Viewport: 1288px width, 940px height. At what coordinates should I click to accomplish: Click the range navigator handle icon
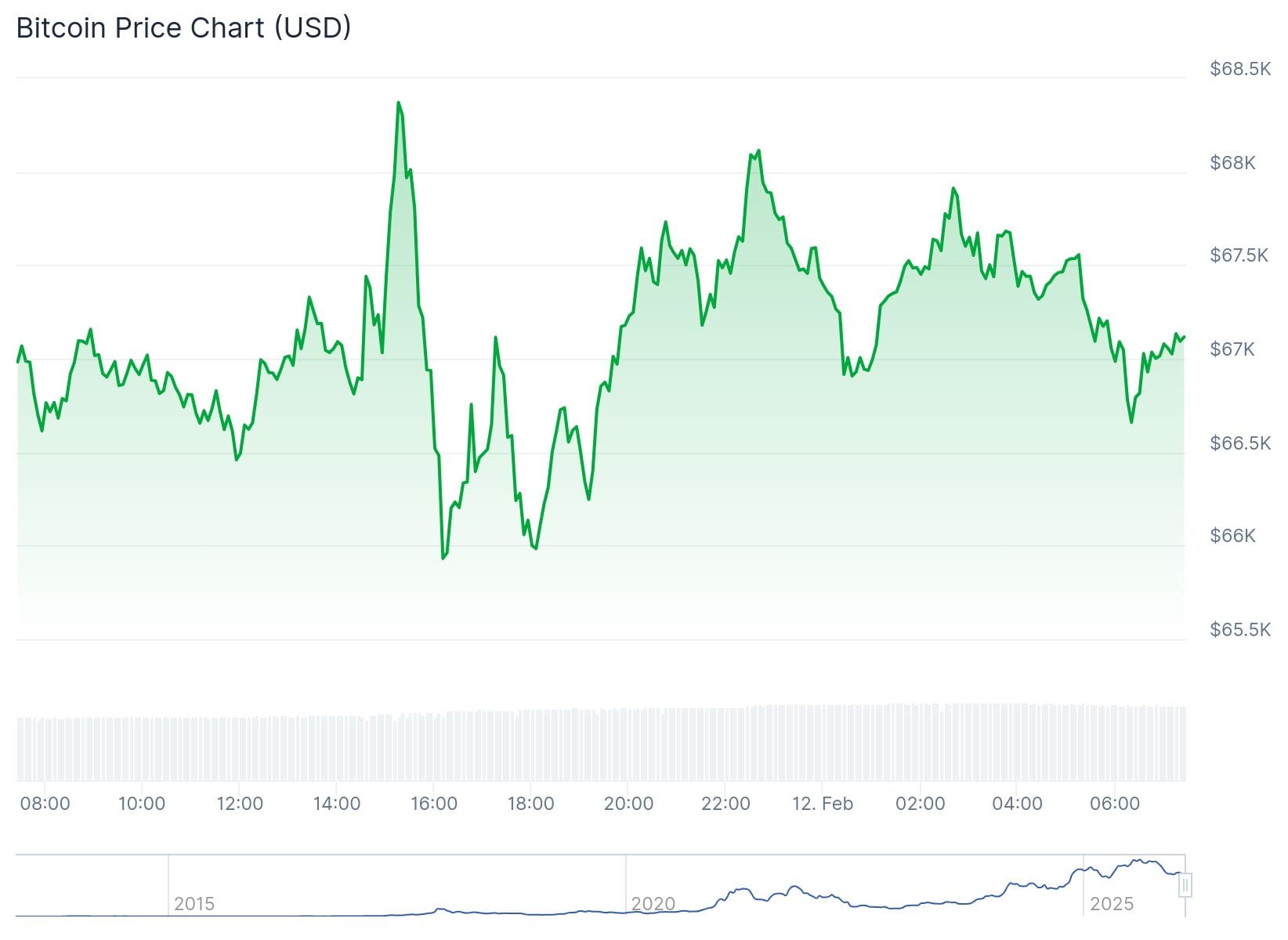click(1185, 885)
